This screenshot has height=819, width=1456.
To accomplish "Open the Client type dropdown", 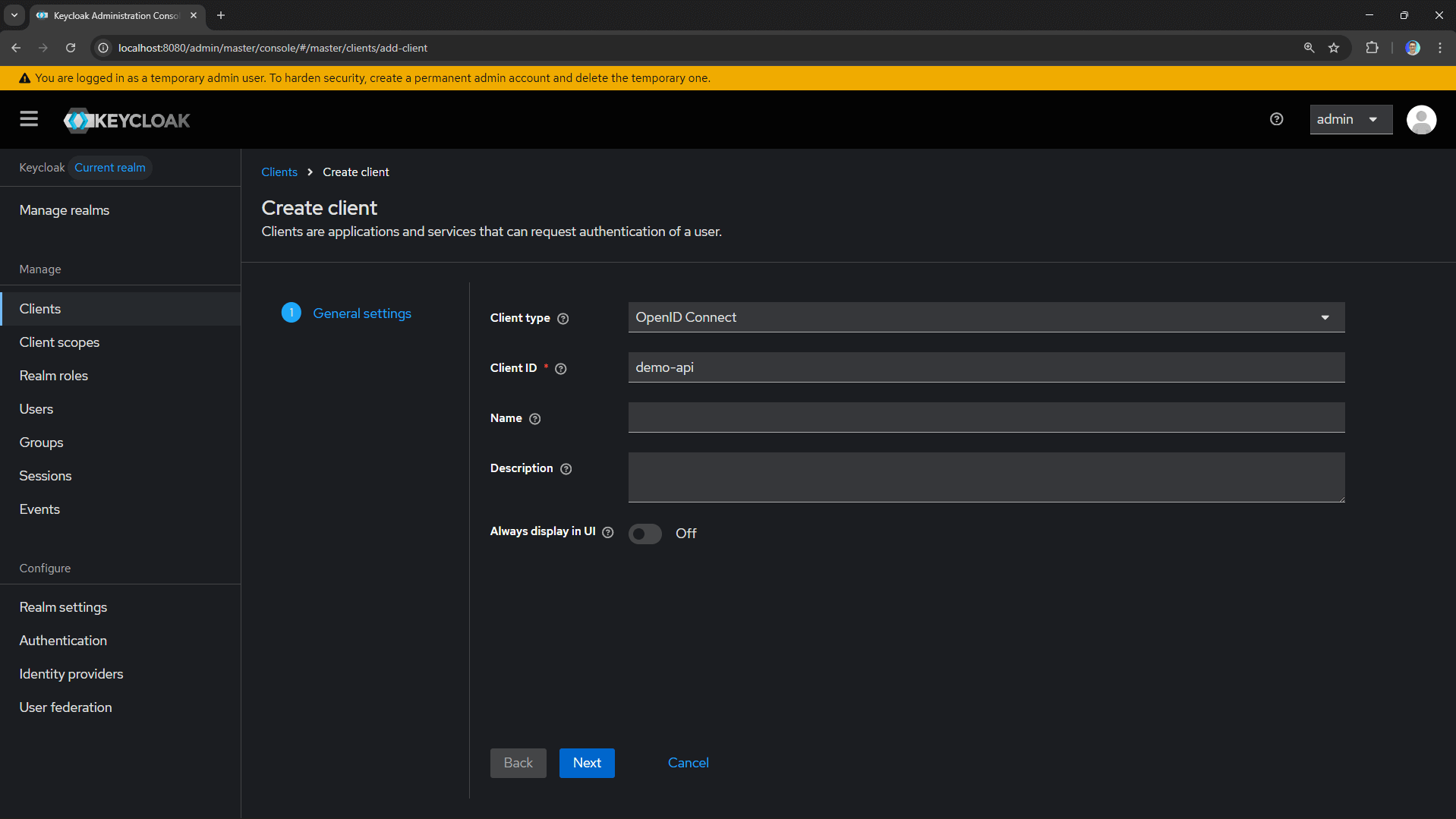I will [x=1325, y=317].
